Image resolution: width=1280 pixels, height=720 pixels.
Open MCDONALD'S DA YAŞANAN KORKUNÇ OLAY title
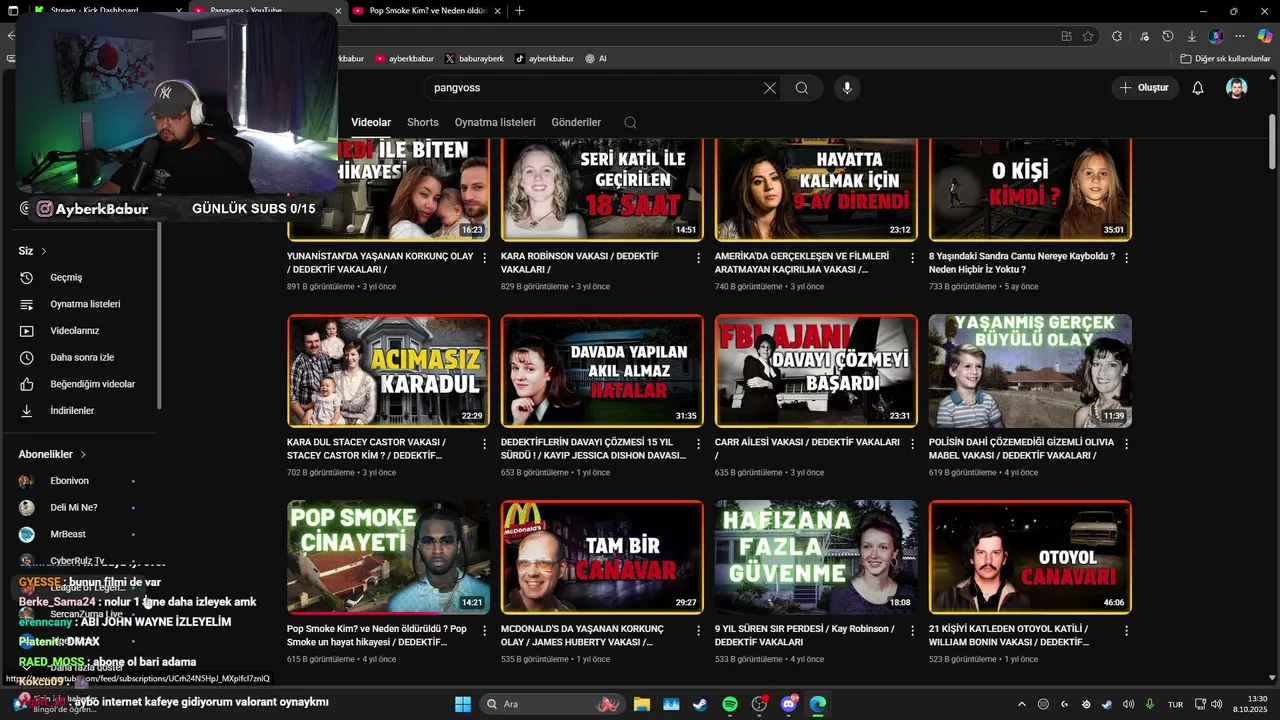[582, 635]
